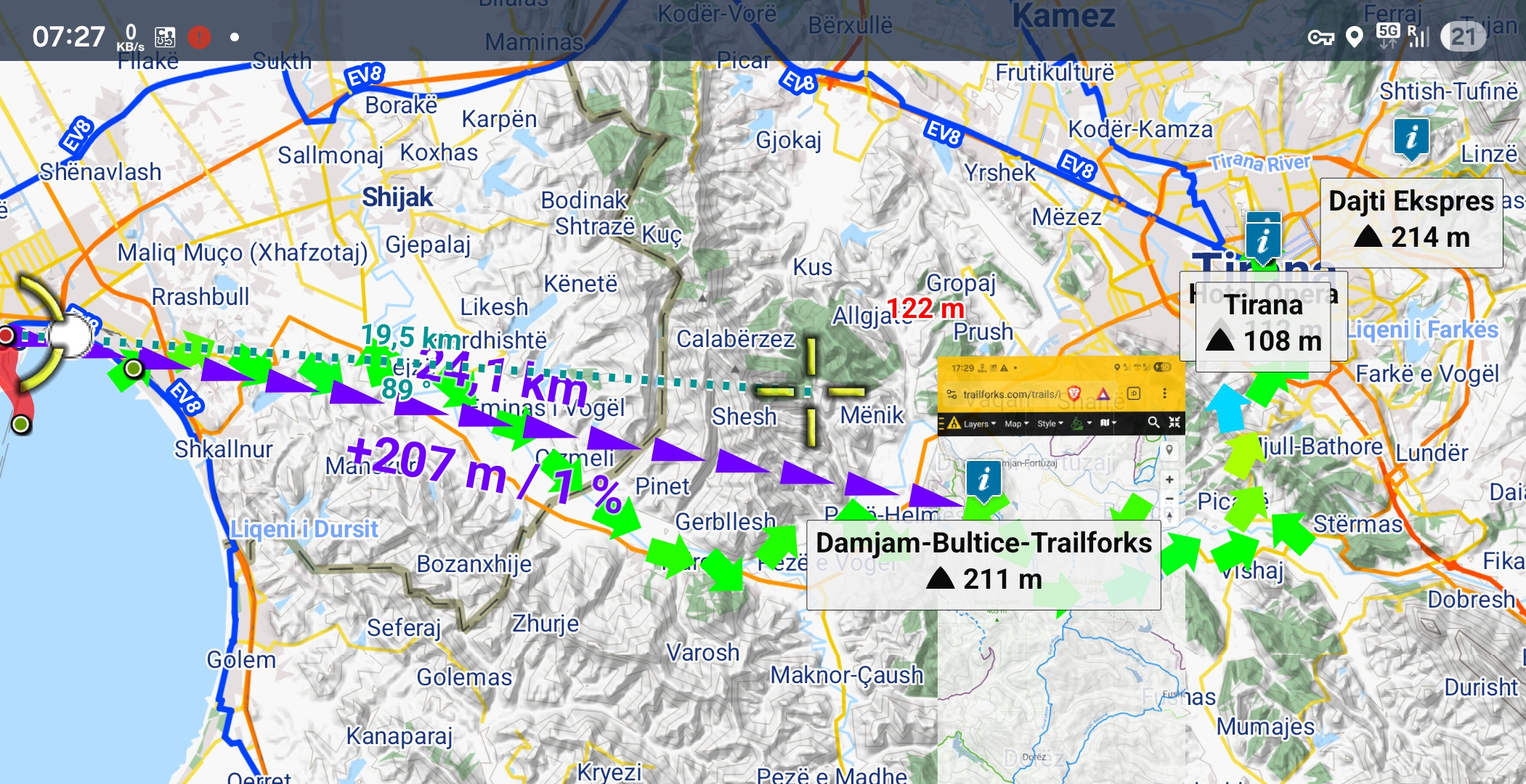Tap the green route point near Shkallnur
Image resolution: width=1526 pixels, height=784 pixels.
pyautogui.click(x=133, y=369)
